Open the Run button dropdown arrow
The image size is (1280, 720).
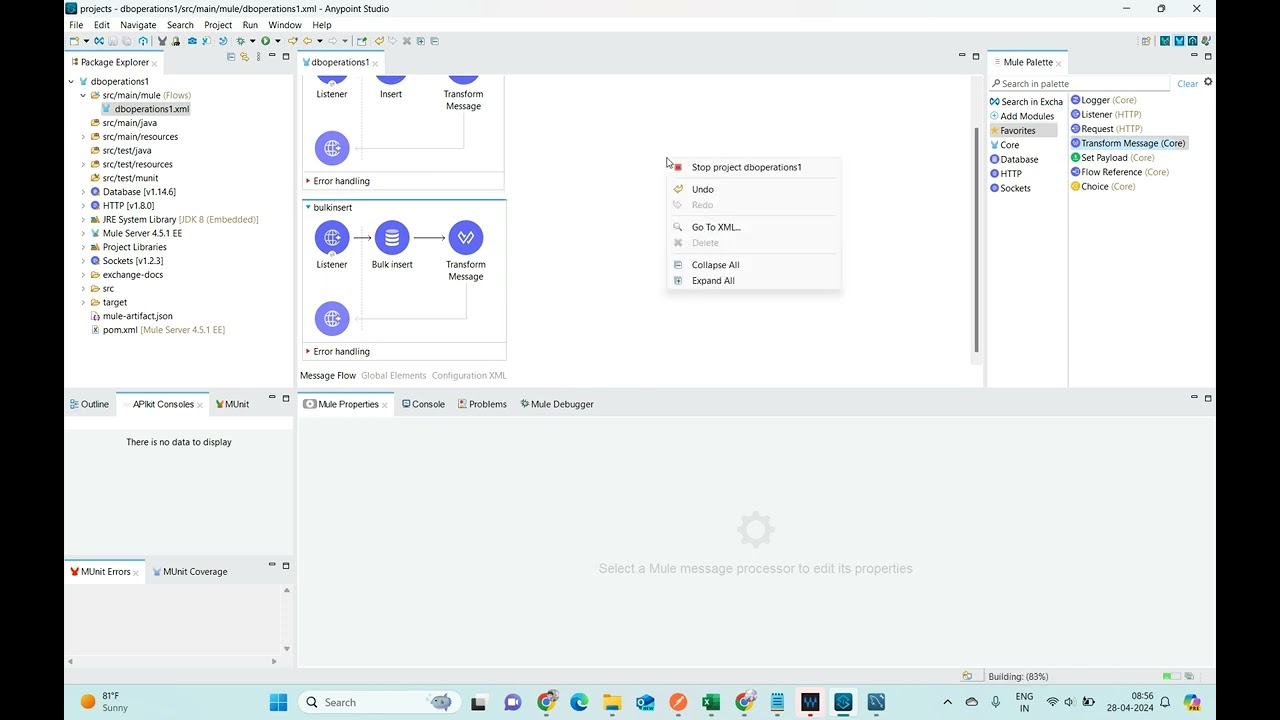pyautogui.click(x=278, y=41)
